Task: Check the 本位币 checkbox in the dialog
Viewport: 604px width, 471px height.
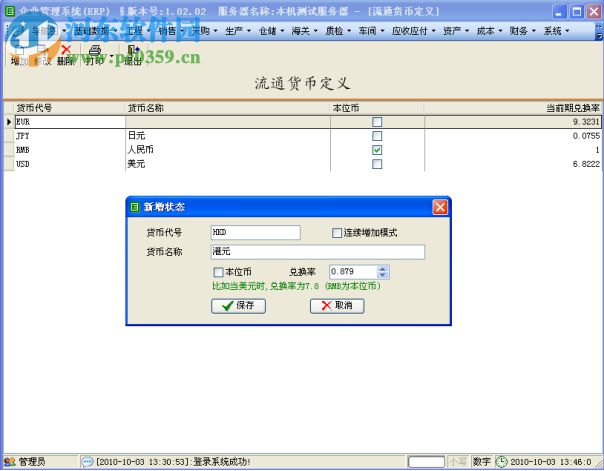Action: point(218,272)
